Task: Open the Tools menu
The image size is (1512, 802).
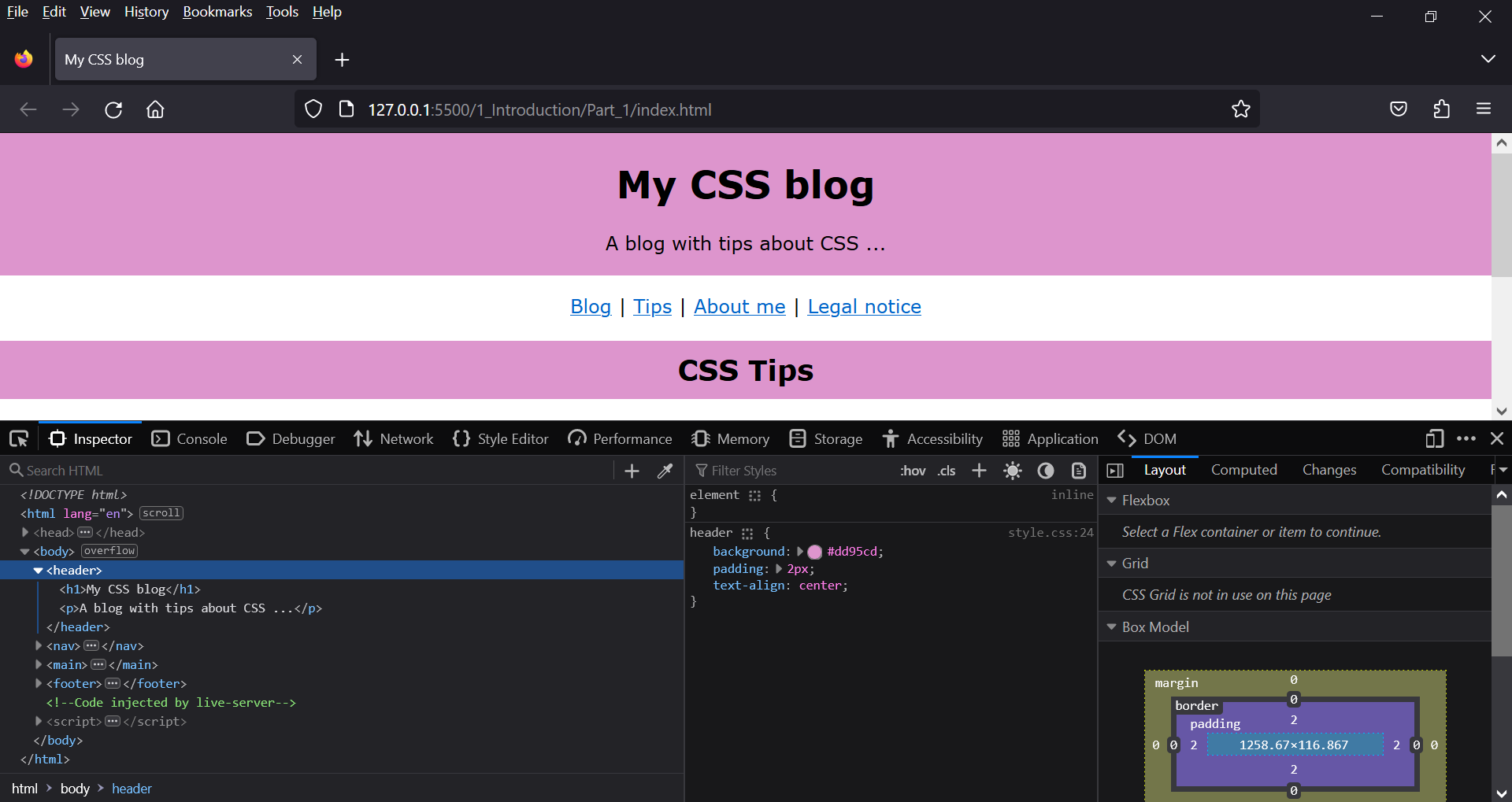Action: click(x=282, y=12)
